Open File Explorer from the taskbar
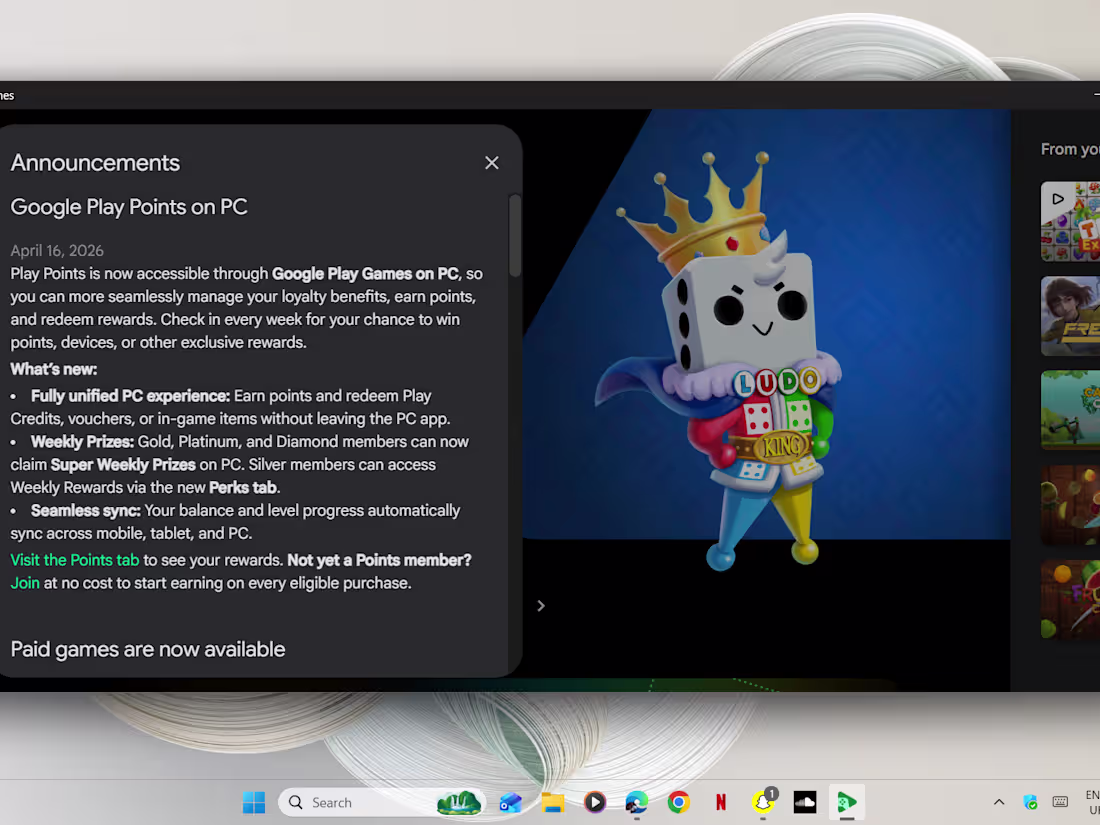Viewport: 1100px width, 825px height. [553, 803]
